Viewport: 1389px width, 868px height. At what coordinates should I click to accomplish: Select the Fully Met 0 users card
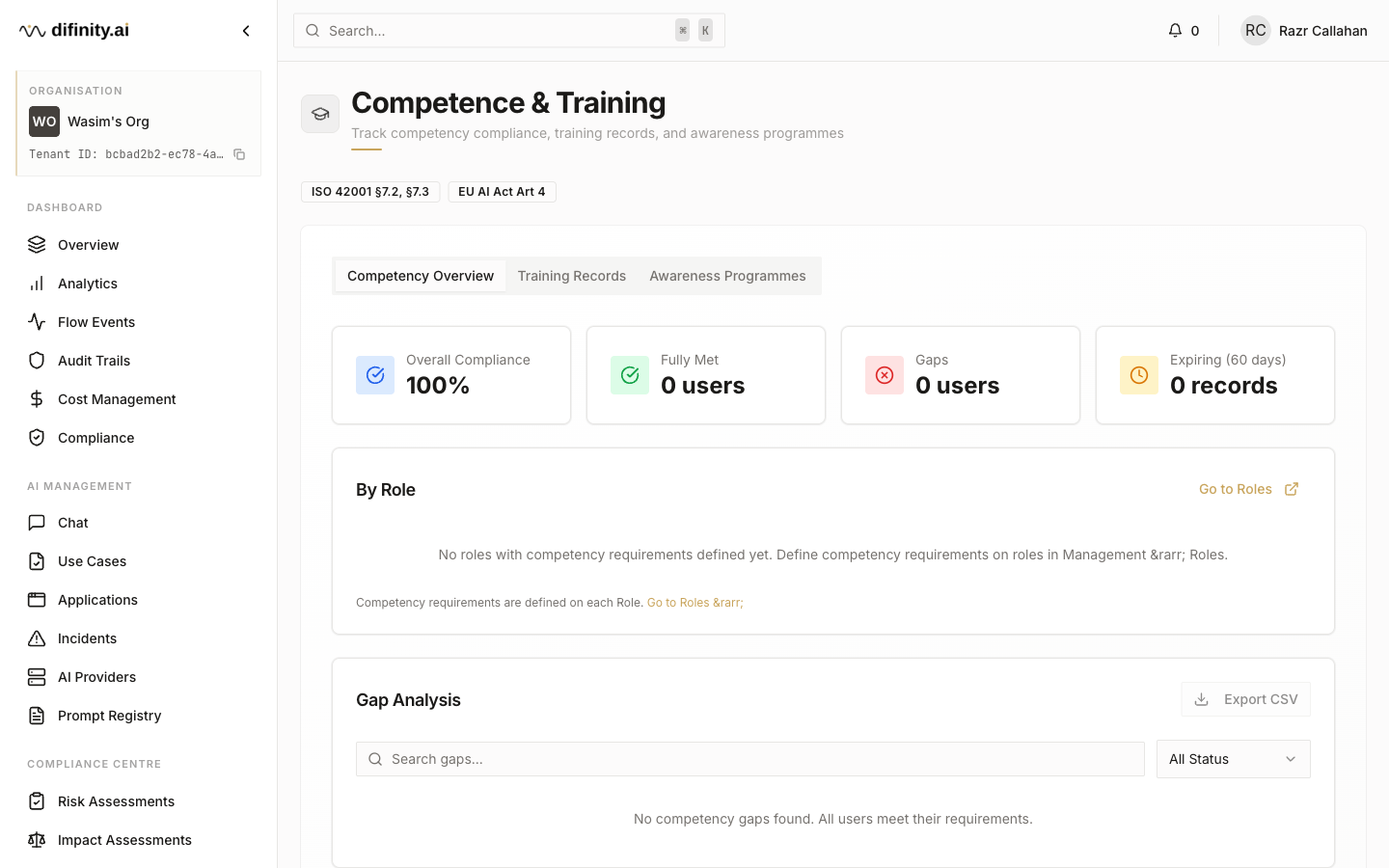coord(706,375)
